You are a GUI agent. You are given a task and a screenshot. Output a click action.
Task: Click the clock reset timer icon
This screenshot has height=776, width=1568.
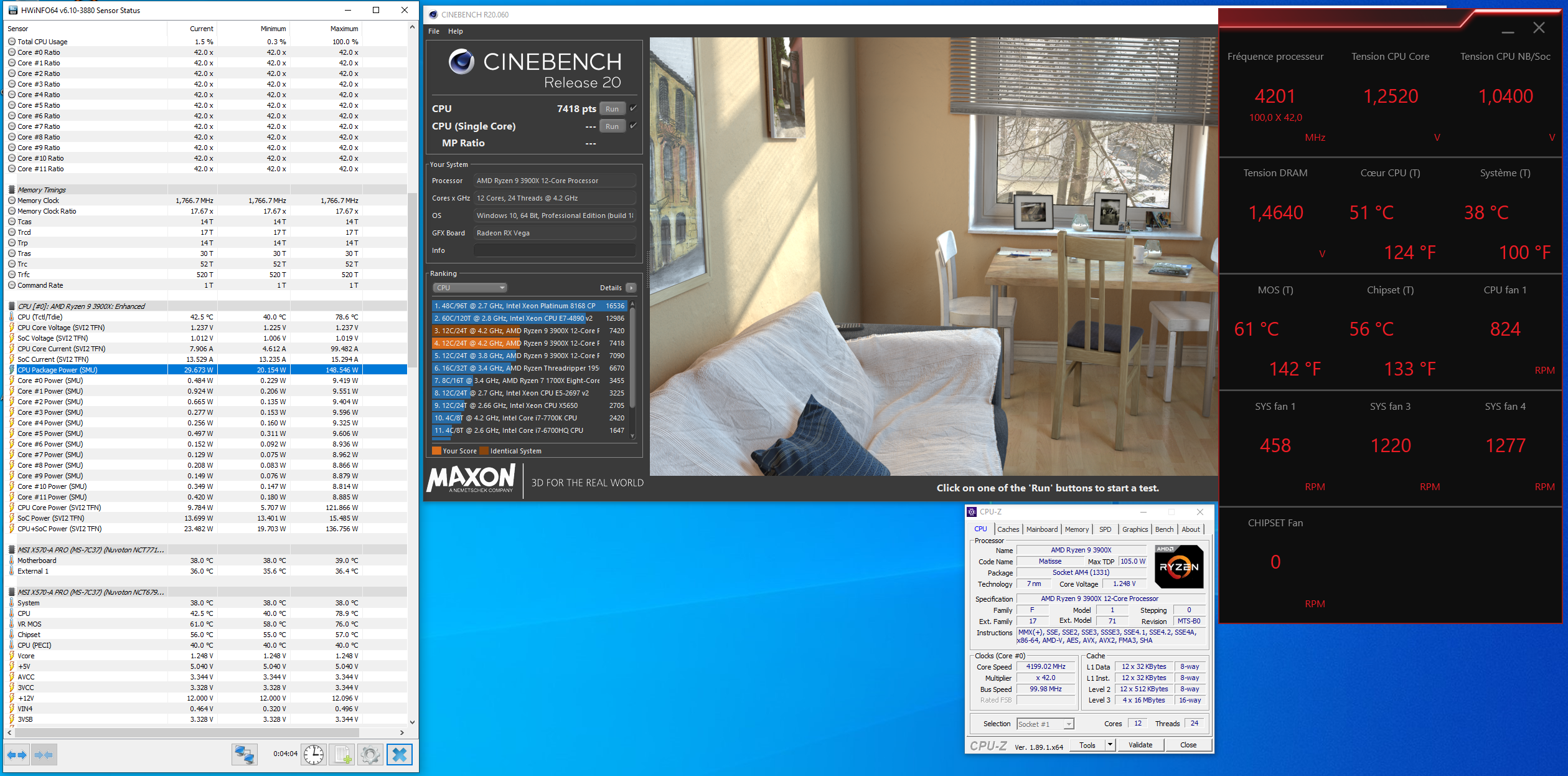314,755
